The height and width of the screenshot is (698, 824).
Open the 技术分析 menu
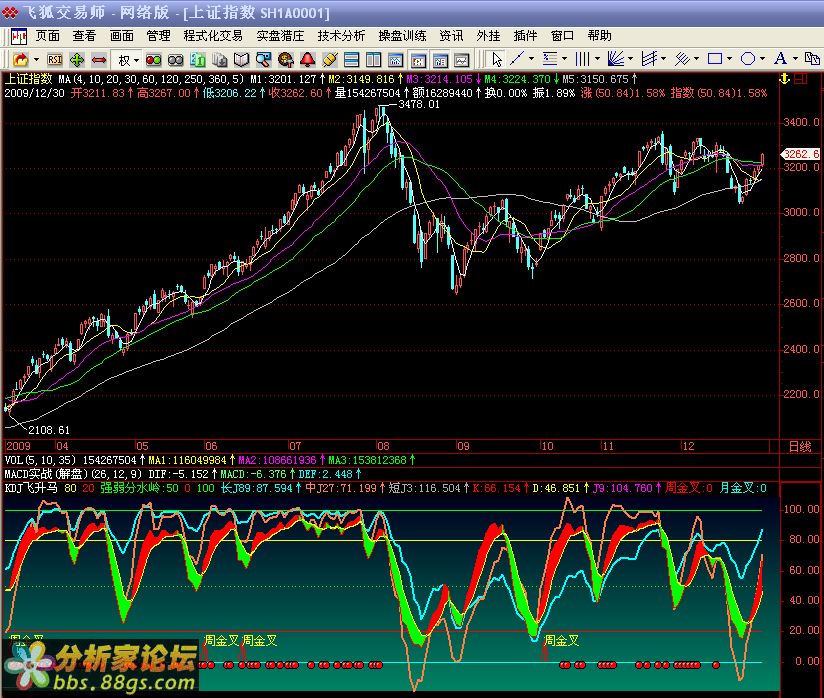341,35
